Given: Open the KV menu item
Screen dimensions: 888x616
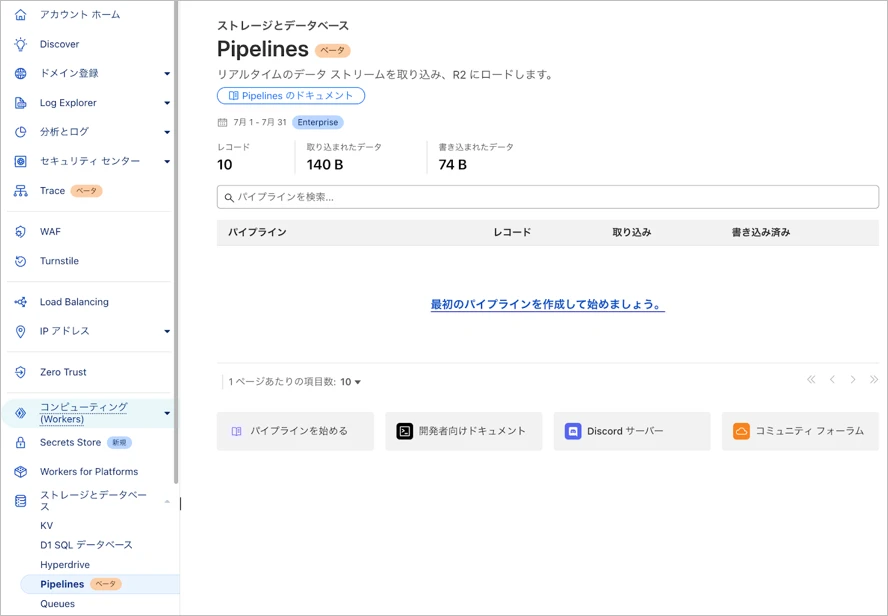Looking at the screenshot, I should [47, 525].
